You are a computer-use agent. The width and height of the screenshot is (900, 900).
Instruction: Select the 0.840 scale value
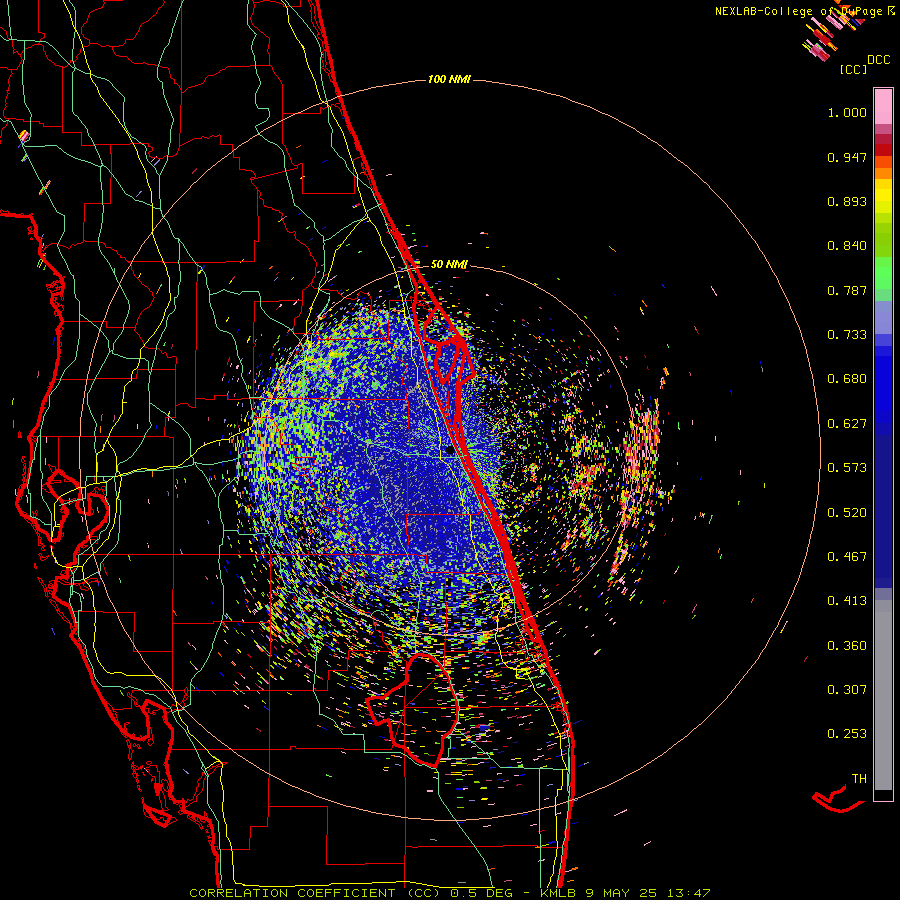(847, 246)
